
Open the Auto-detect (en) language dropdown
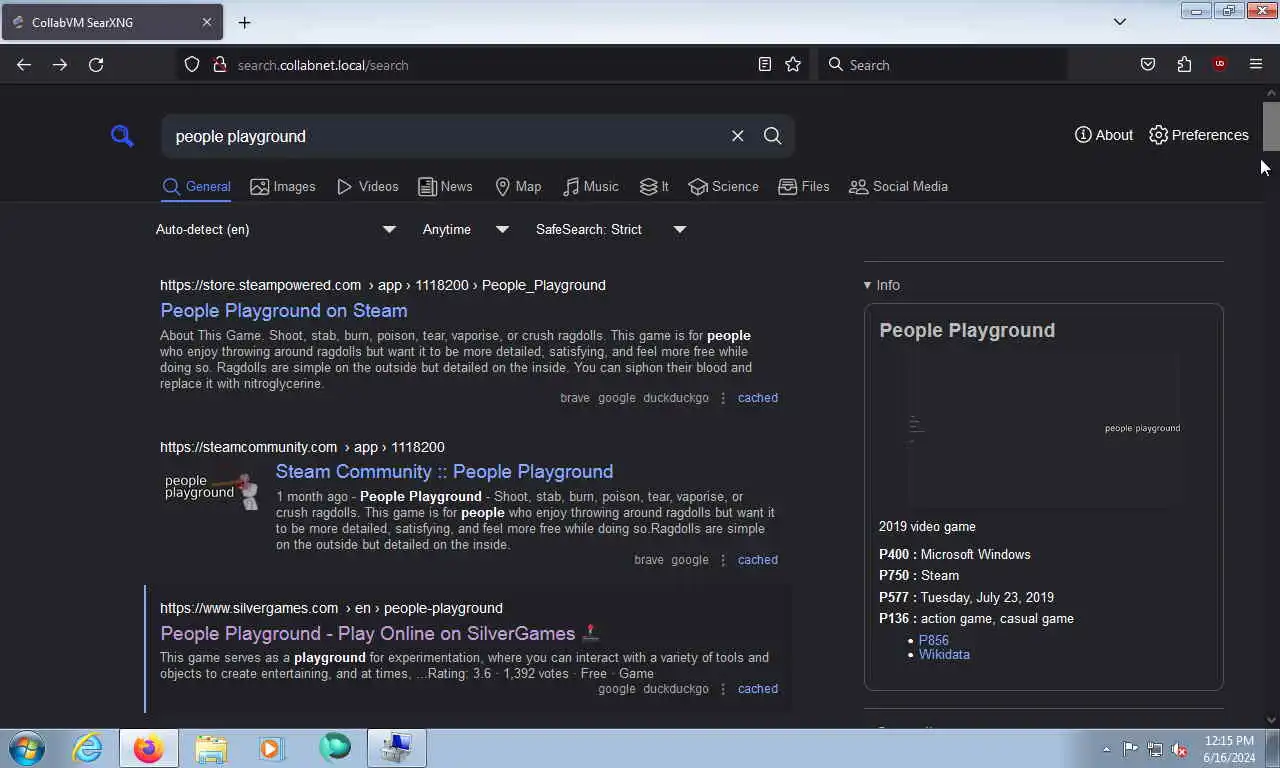(276, 229)
